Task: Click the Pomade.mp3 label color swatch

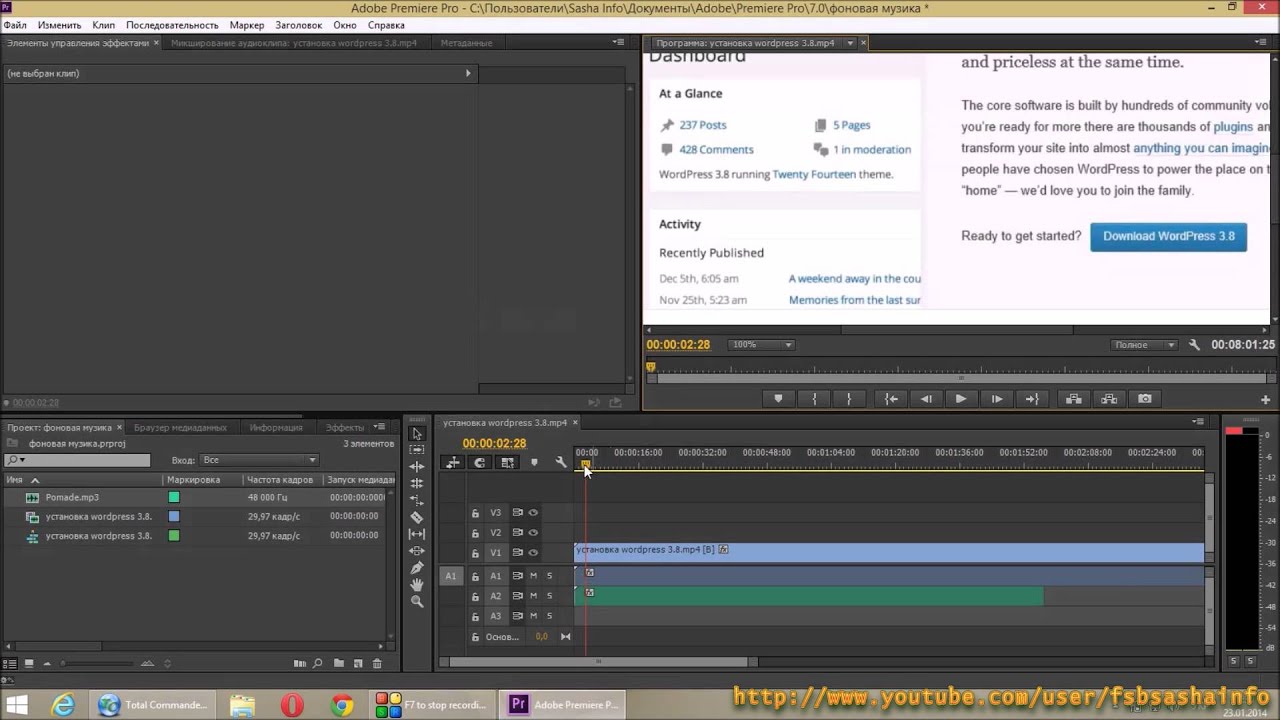Action: point(174,497)
